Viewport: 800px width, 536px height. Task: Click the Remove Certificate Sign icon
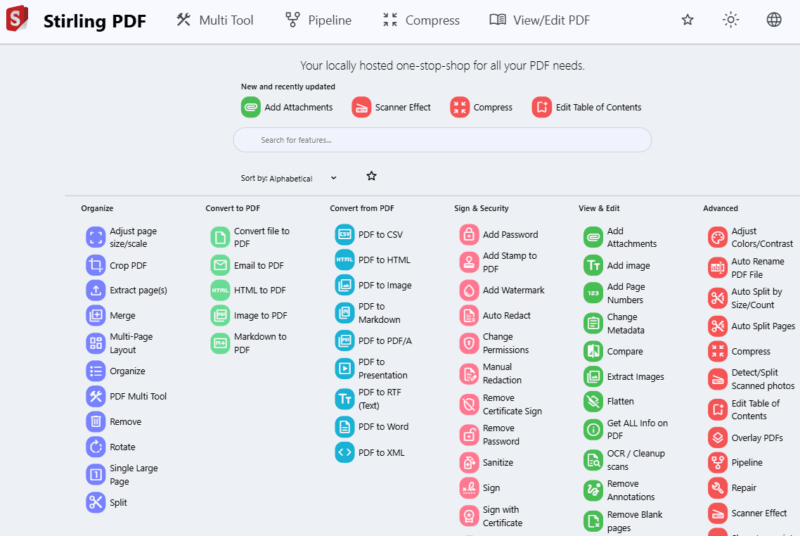pyautogui.click(x=469, y=404)
